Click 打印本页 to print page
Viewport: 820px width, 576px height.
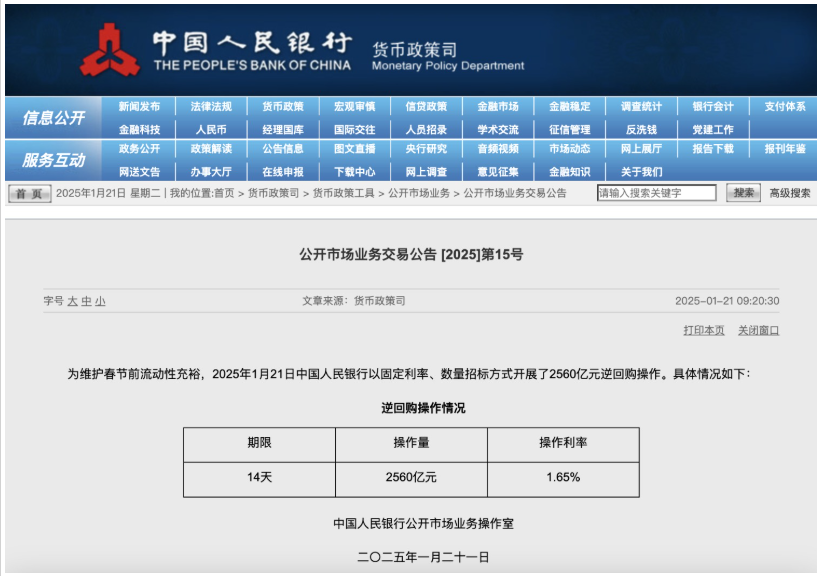click(x=704, y=330)
